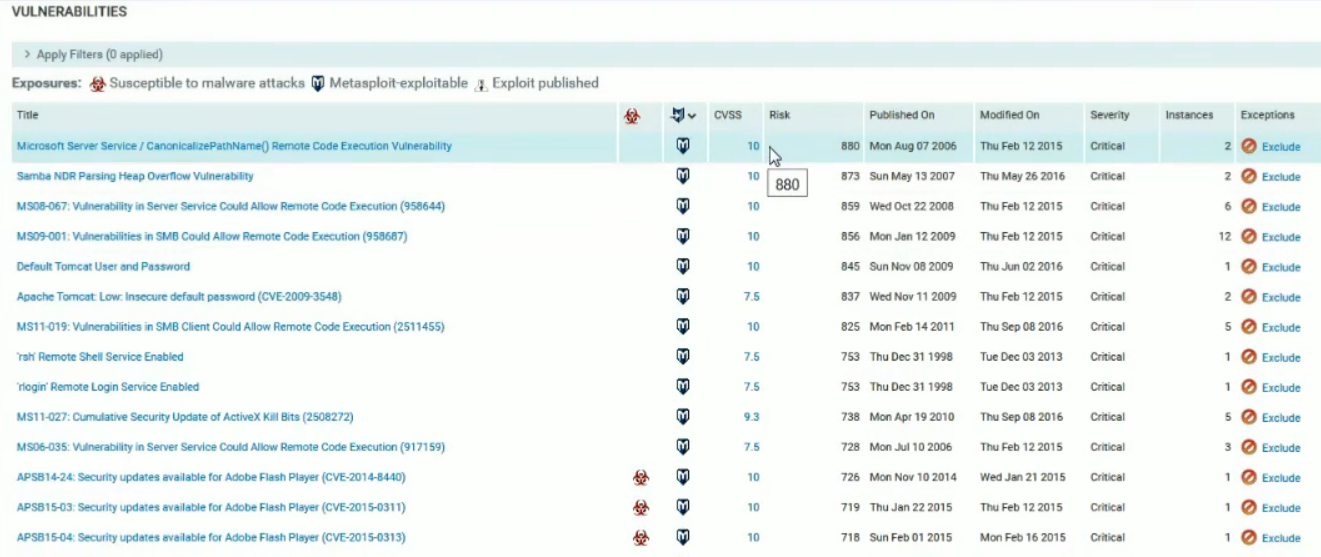Image resolution: width=1321 pixels, height=557 pixels.
Task: Open Samba NDR Parsing Heap Overflow link
Action: (135, 176)
